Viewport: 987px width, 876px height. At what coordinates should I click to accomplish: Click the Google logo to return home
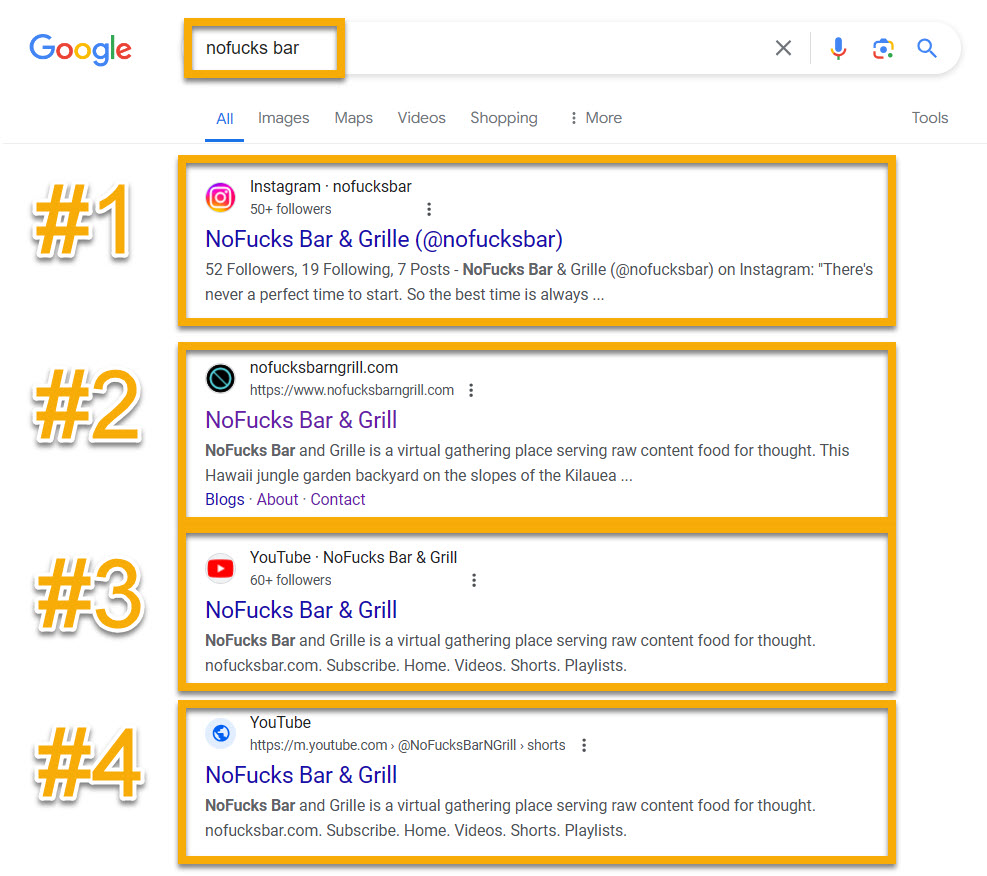click(80, 49)
